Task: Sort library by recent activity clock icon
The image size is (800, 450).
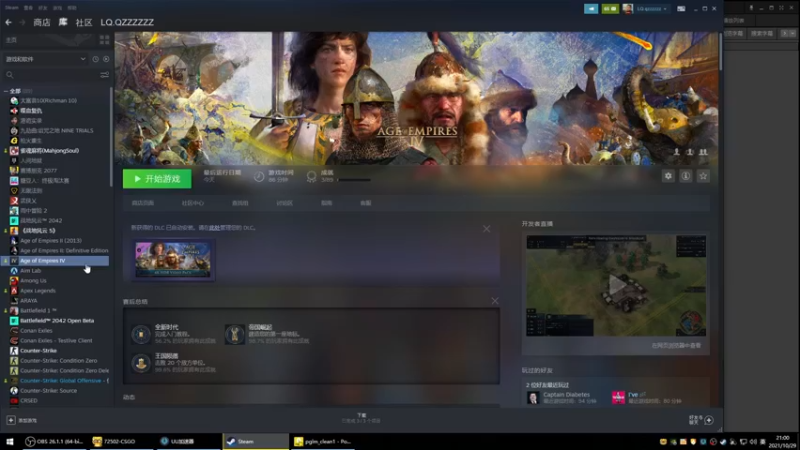Action: pos(95,59)
